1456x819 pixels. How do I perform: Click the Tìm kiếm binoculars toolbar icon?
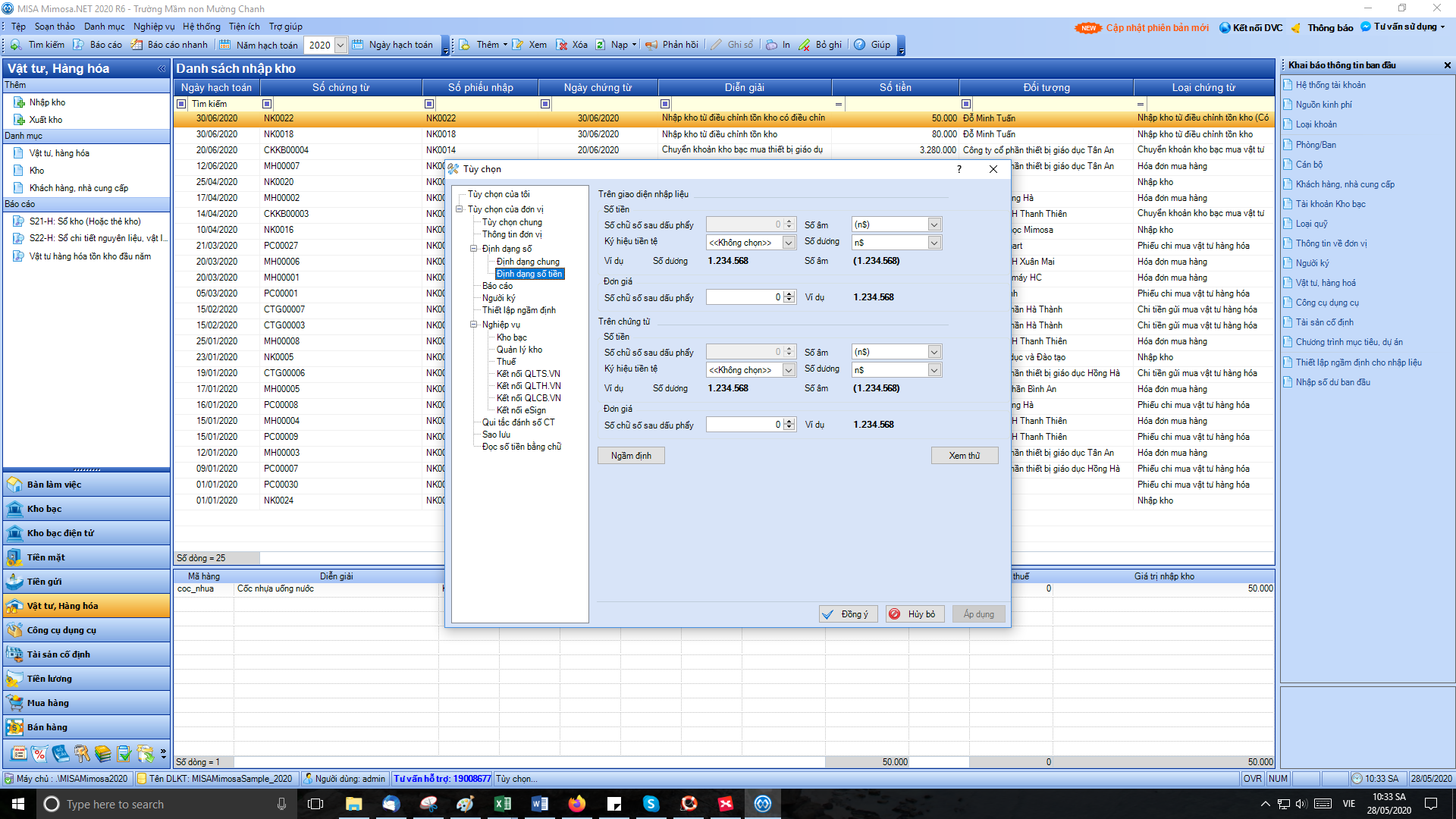click(16, 45)
